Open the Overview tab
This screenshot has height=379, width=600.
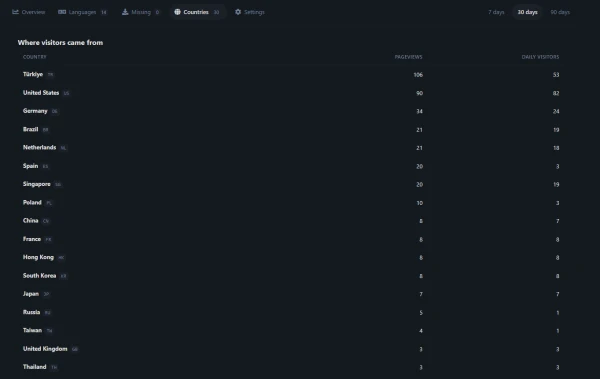(29, 12)
